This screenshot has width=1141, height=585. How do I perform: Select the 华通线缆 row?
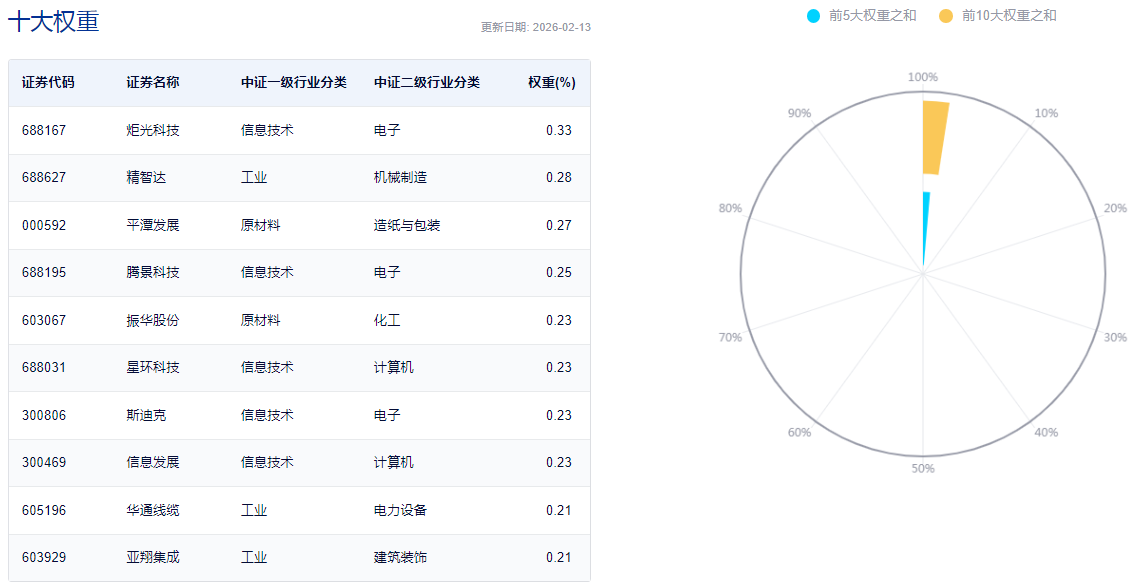(153, 511)
